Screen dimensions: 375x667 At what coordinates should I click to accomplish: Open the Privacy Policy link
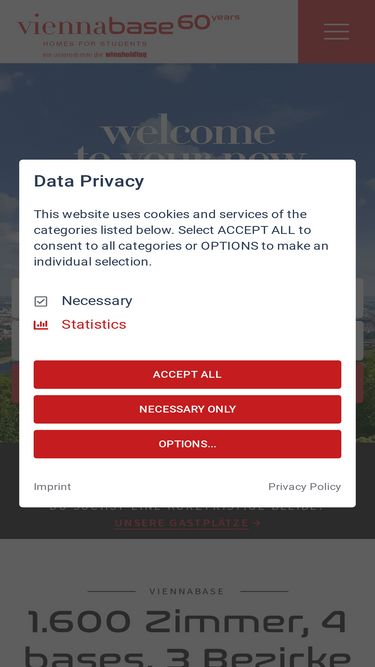point(304,487)
